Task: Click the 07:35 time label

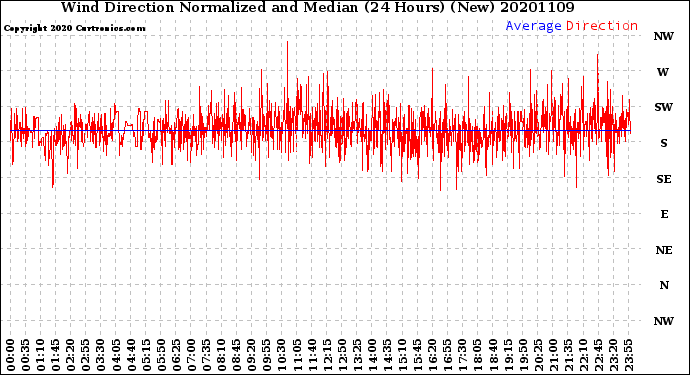Action: [206, 355]
